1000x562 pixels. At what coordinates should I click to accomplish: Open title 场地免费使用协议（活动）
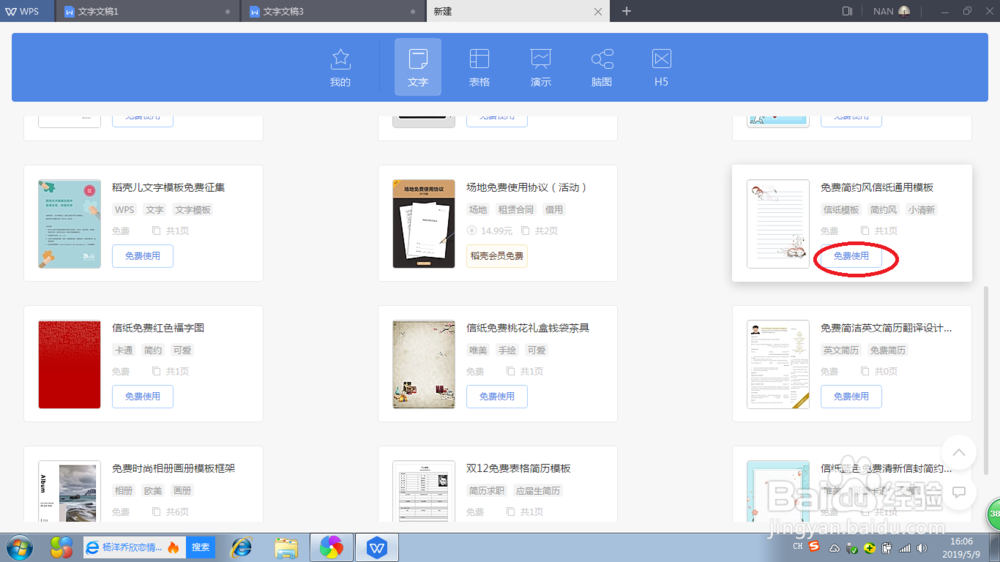point(526,188)
